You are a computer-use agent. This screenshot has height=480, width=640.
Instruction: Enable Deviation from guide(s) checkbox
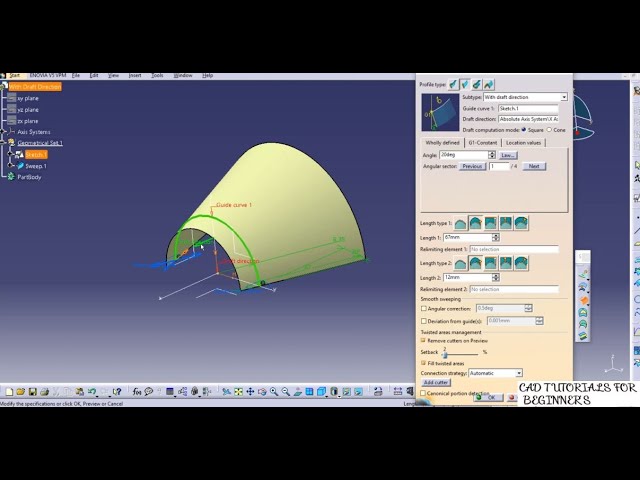pyautogui.click(x=424, y=321)
